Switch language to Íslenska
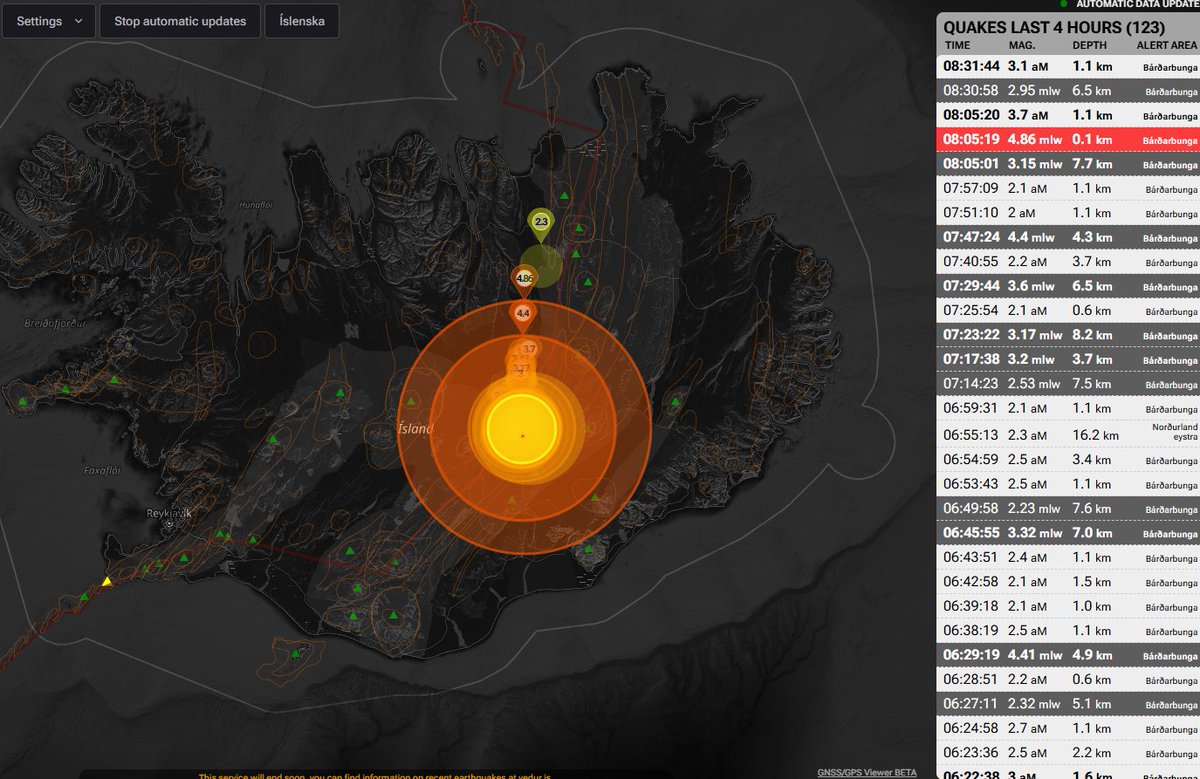Viewport: 1200px width, 779px height. pyautogui.click(x=302, y=21)
